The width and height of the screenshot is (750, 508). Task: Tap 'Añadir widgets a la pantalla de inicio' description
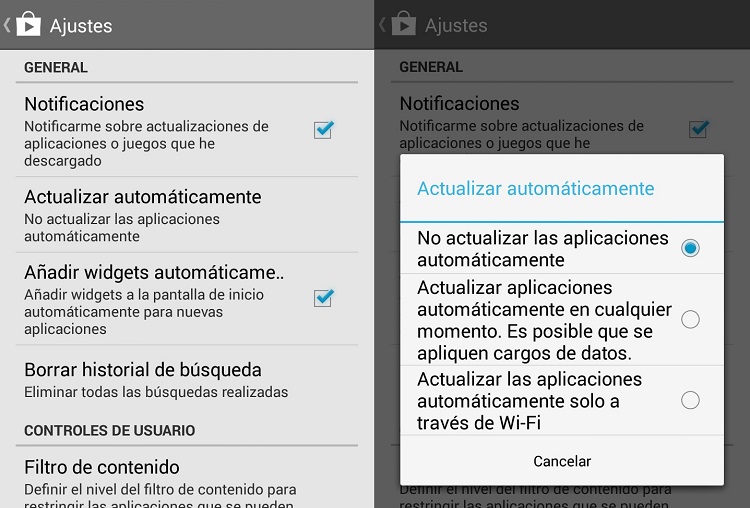click(144, 295)
